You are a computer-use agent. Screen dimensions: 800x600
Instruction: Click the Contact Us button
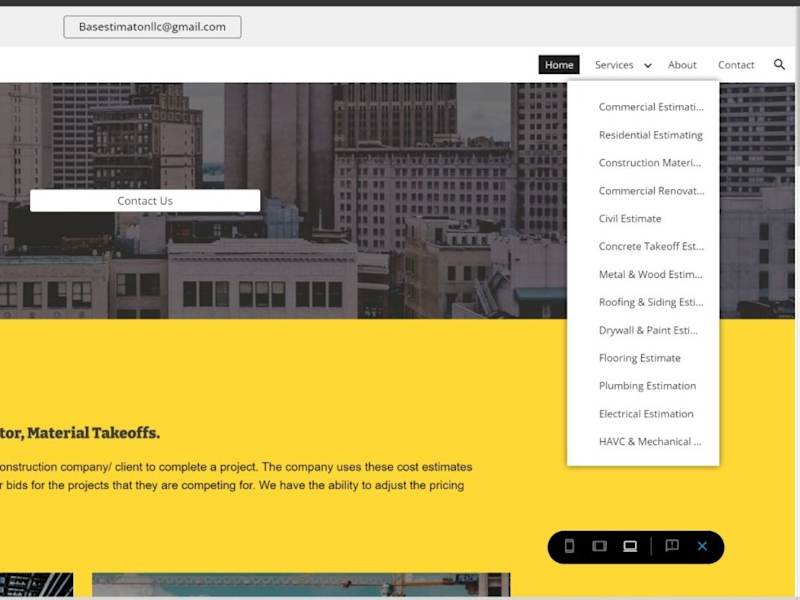tap(145, 201)
